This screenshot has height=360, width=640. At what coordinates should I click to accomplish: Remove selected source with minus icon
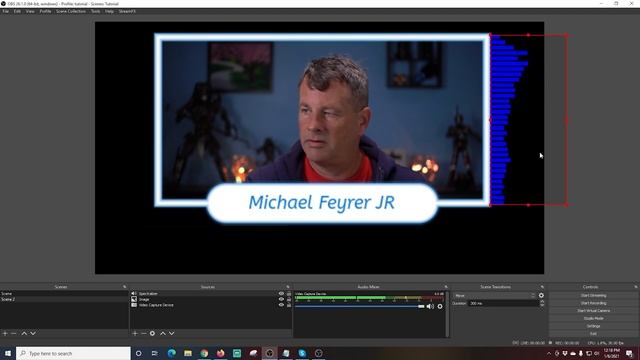pos(144,333)
